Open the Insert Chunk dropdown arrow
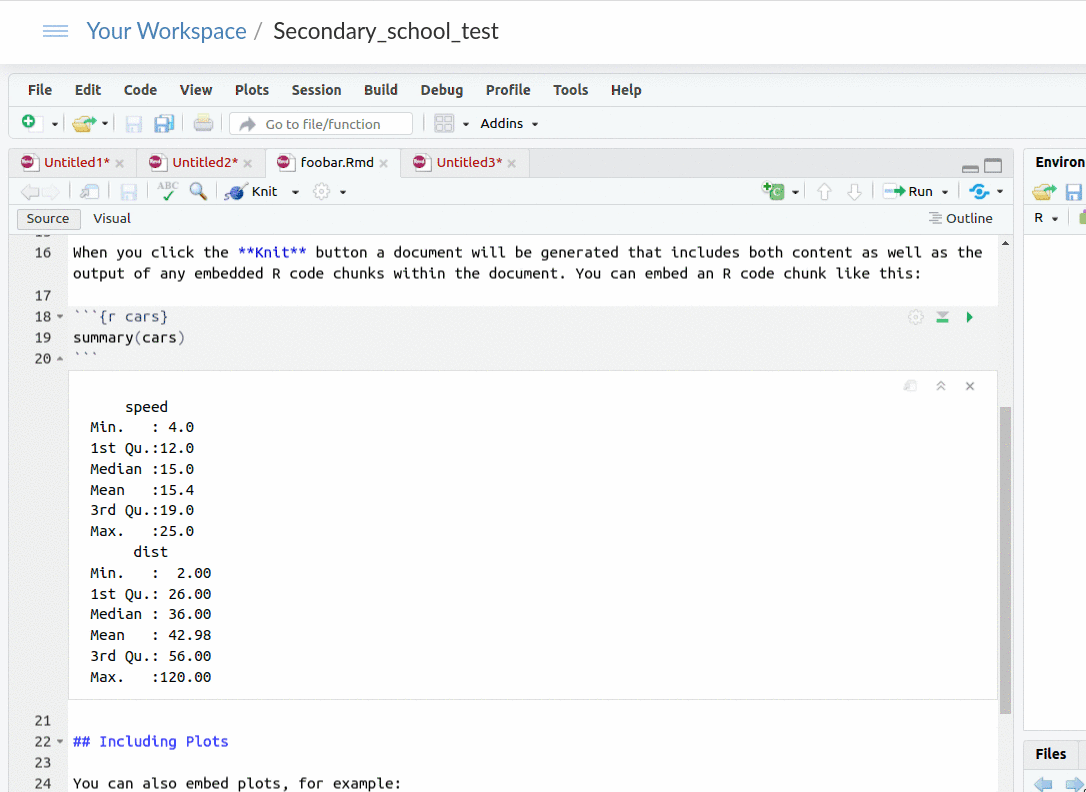 [x=795, y=192]
